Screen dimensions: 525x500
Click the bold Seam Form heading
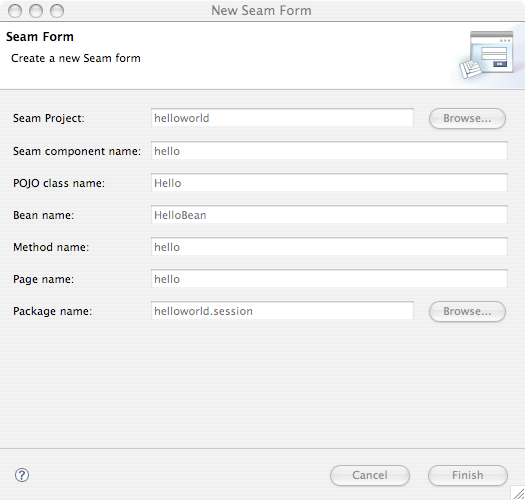(40, 37)
